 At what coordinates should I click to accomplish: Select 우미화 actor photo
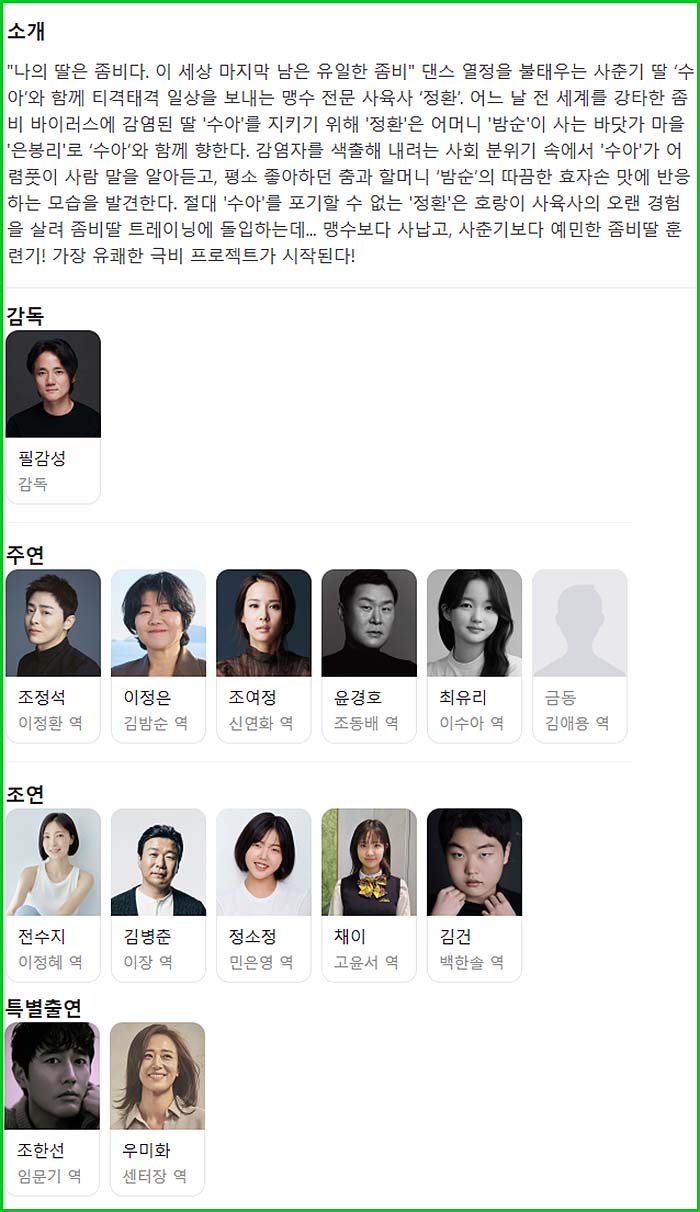158,1076
